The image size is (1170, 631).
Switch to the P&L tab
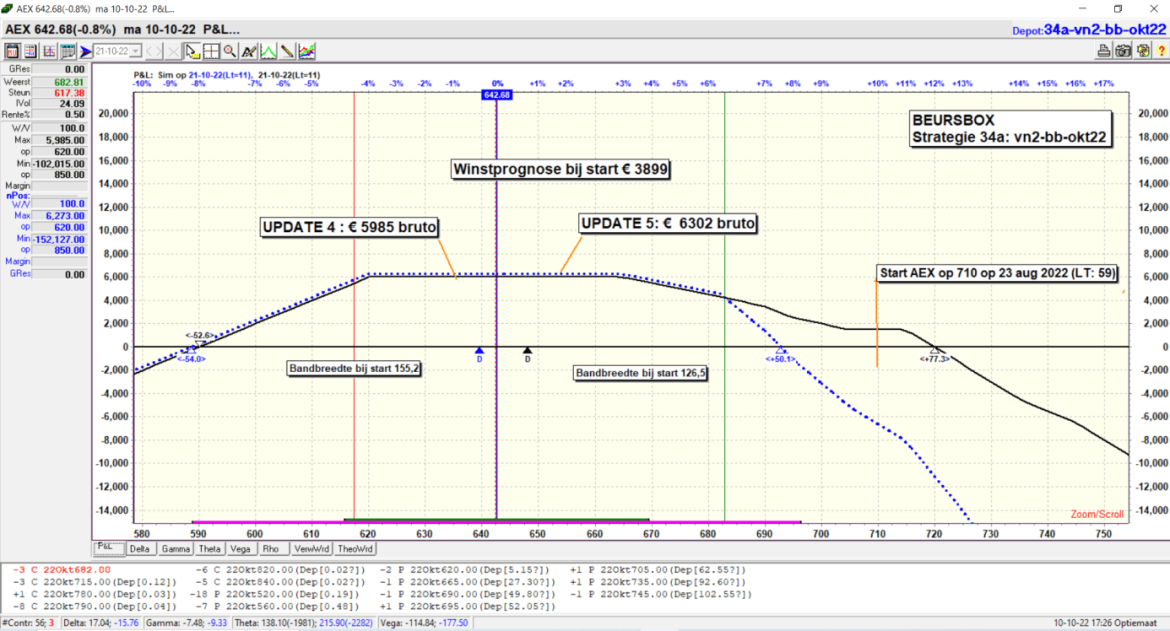(x=109, y=548)
